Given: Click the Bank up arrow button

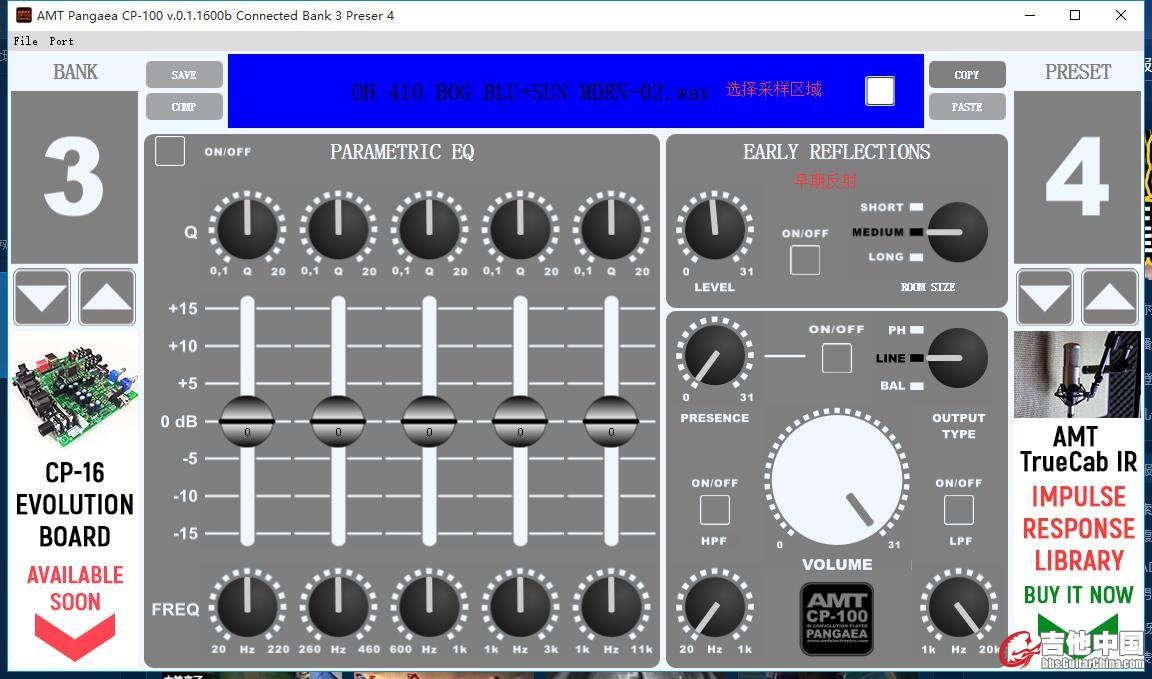Looking at the screenshot, I should coord(107,297).
